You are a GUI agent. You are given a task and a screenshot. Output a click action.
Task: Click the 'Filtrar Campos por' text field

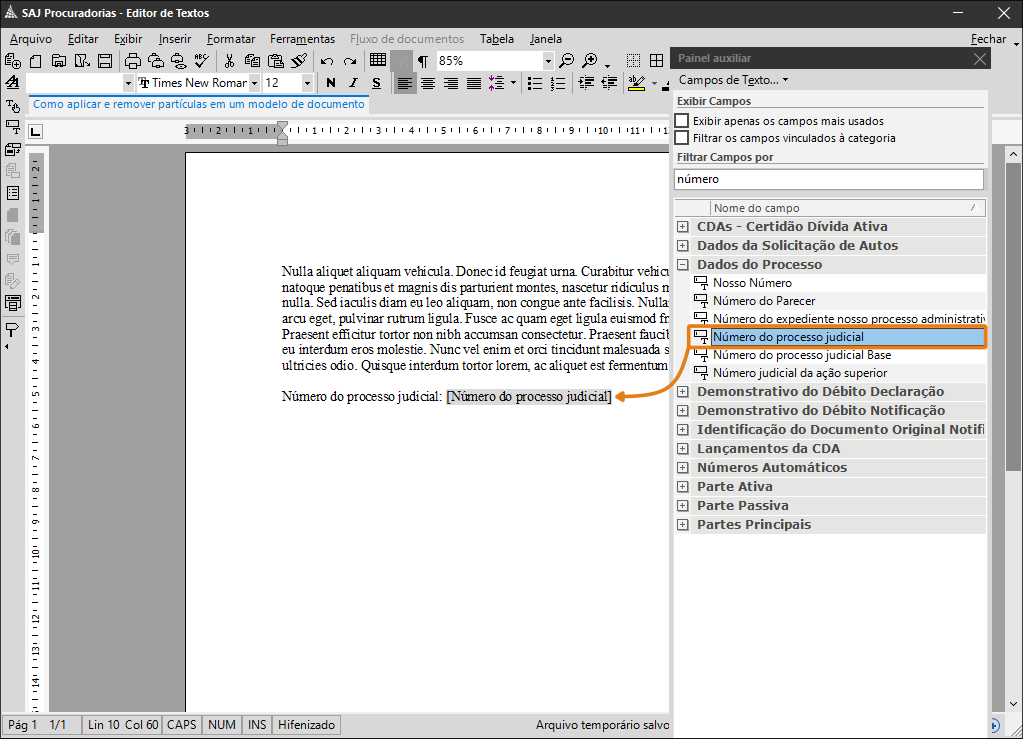click(829, 179)
